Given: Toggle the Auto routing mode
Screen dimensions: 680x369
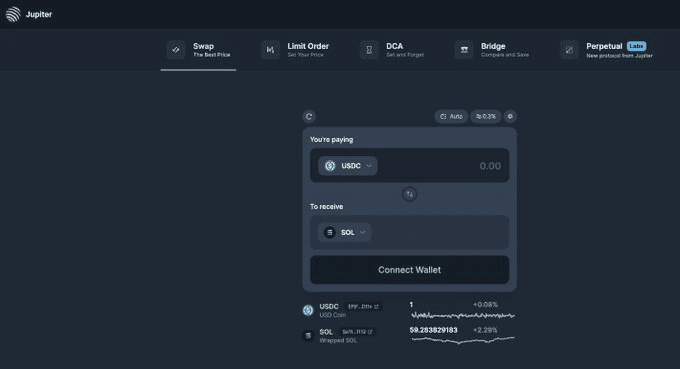Looking at the screenshot, I should click(x=451, y=116).
